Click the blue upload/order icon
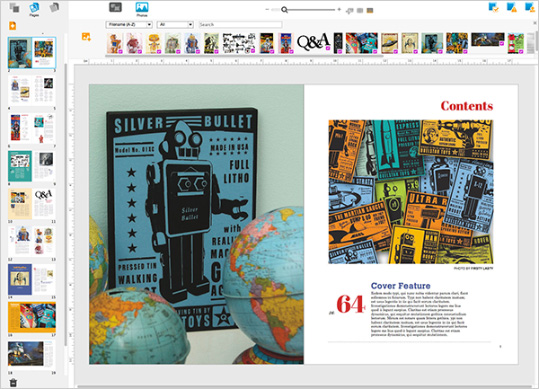 click(x=530, y=7)
